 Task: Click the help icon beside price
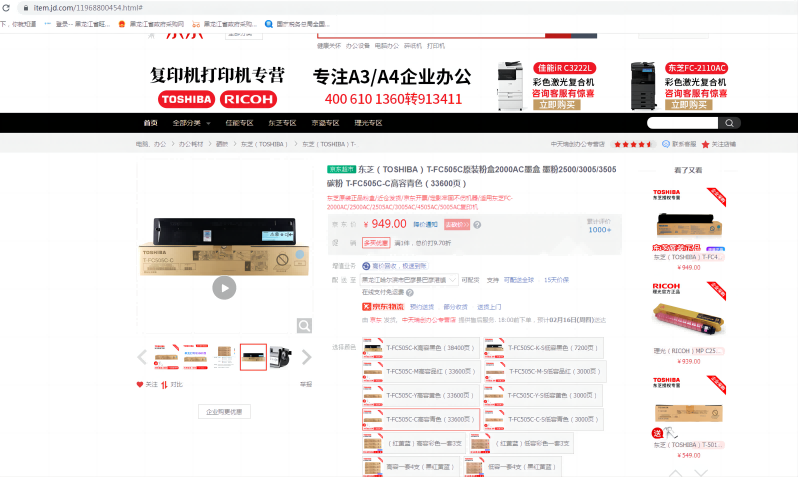pyautogui.click(x=477, y=225)
